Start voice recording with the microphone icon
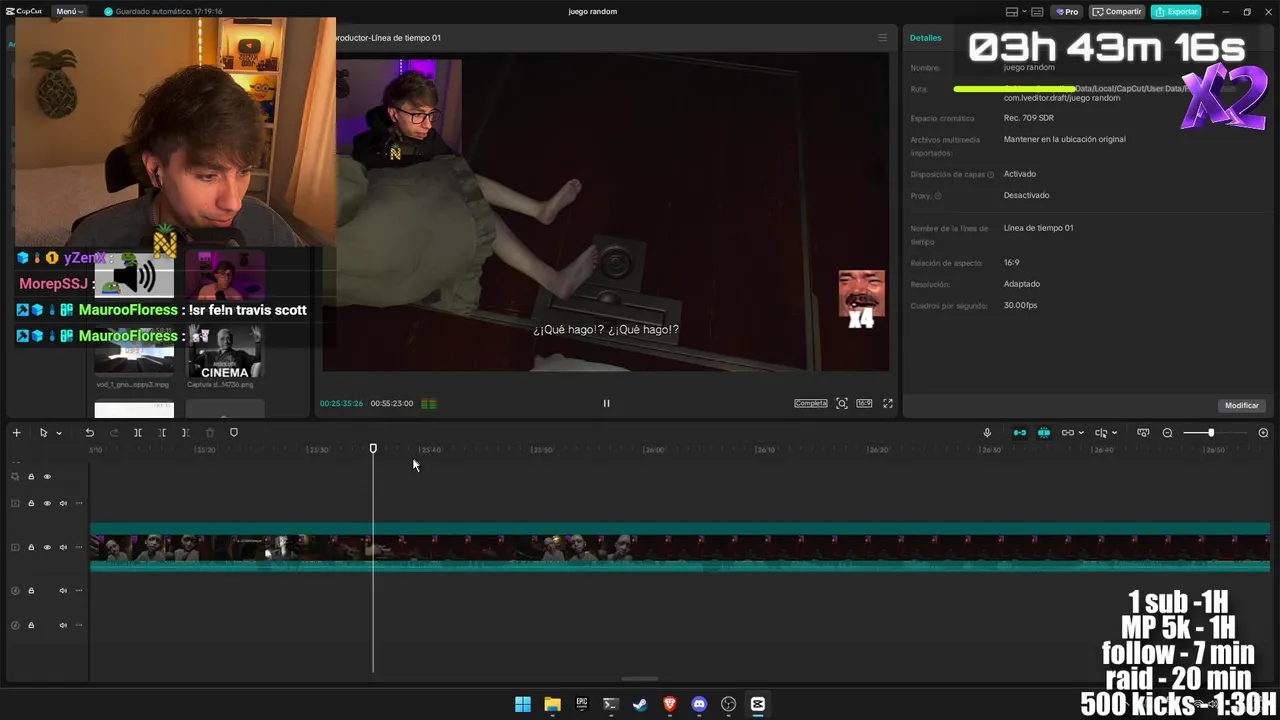This screenshot has height=720, width=1280. (987, 433)
